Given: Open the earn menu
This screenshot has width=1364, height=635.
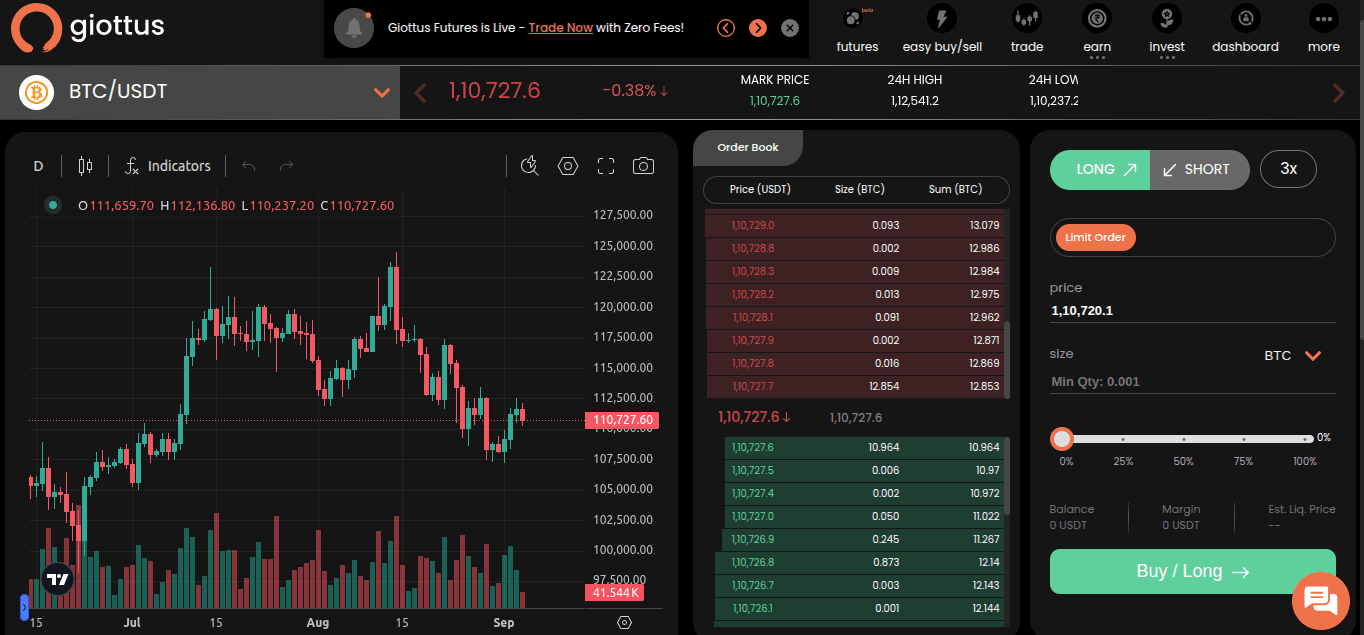Looking at the screenshot, I should tap(1097, 29).
